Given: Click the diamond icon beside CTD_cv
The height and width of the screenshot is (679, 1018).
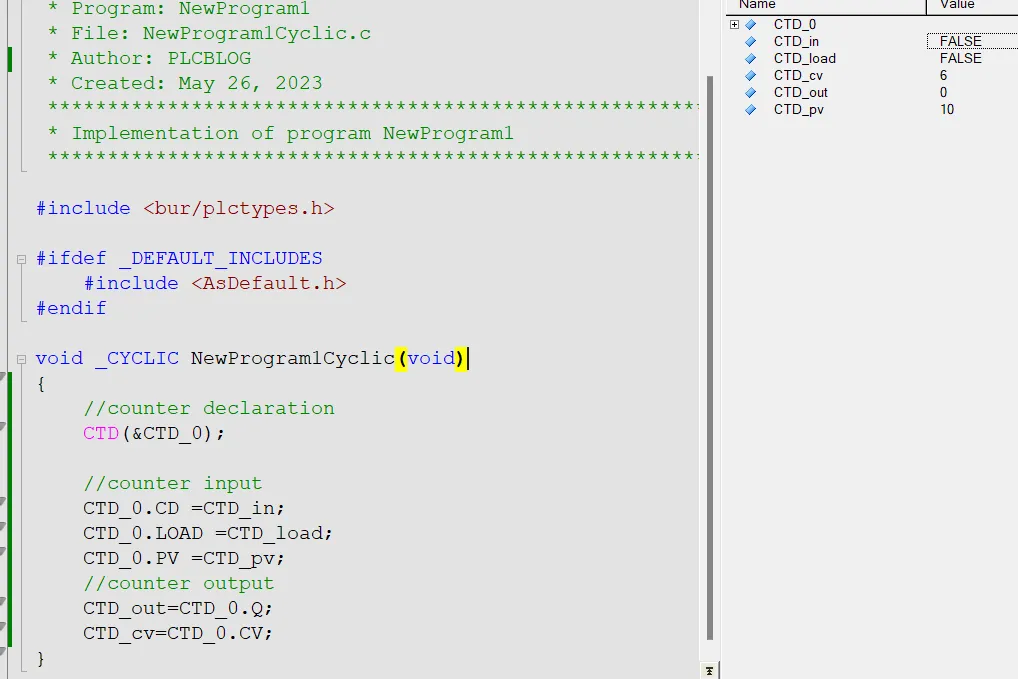Looking at the screenshot, I should coord(750,75).
